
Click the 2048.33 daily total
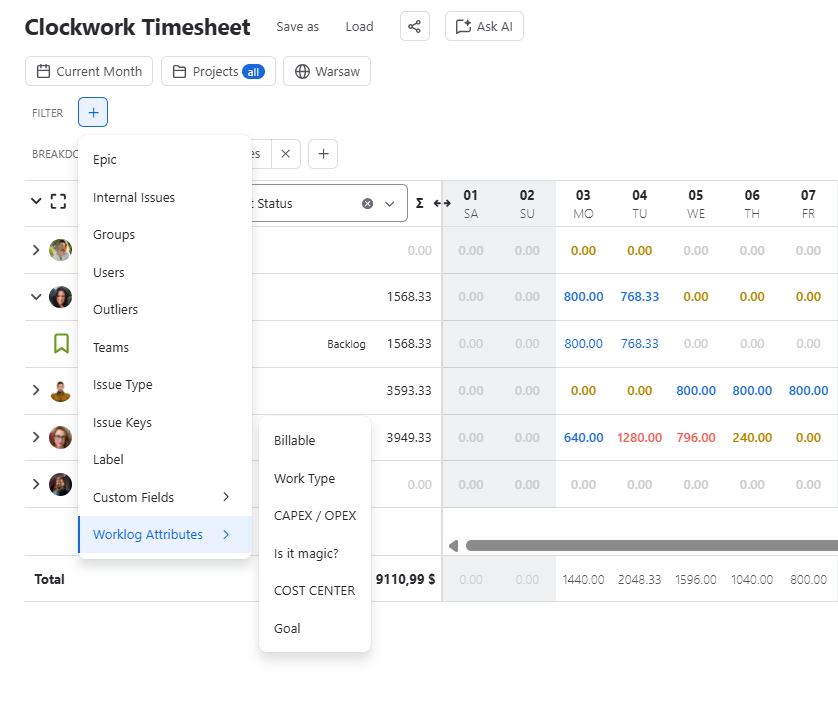pos(640,579)
